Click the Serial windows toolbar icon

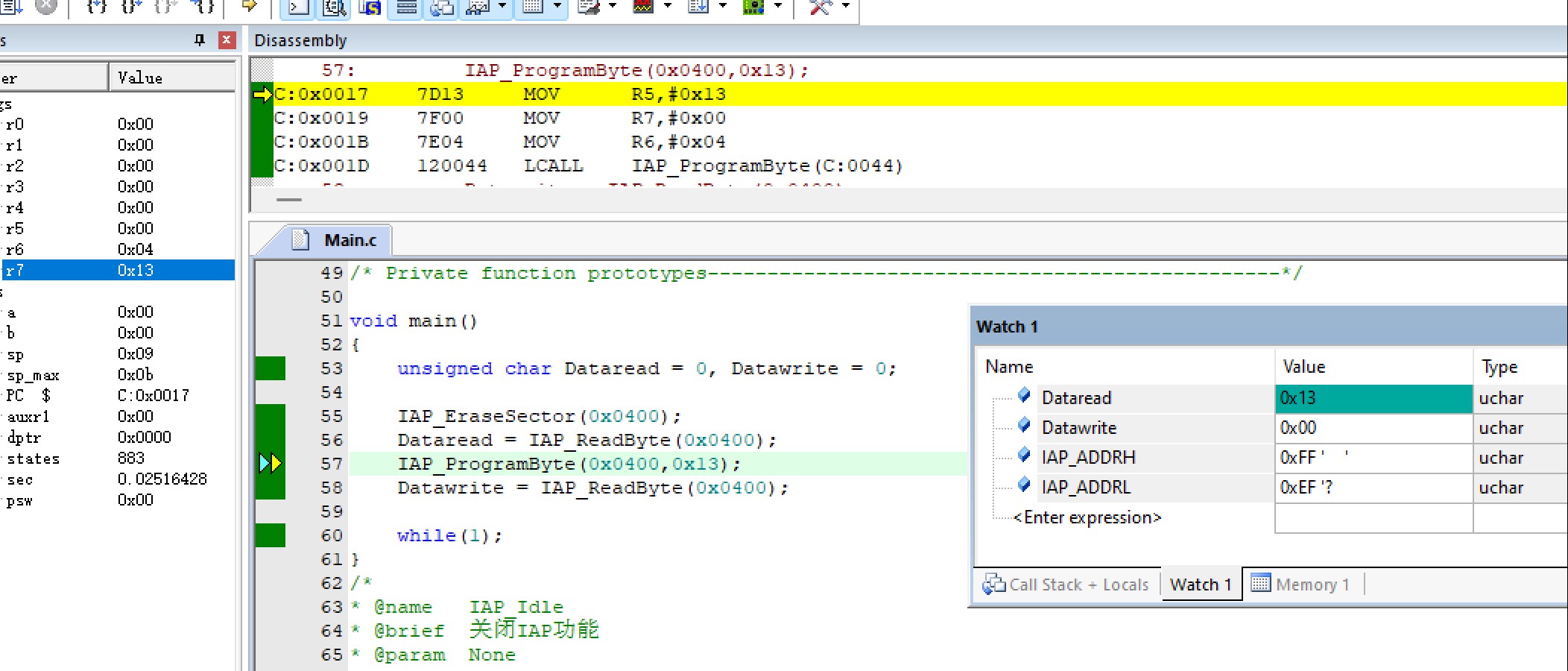[x=589, y=7]
